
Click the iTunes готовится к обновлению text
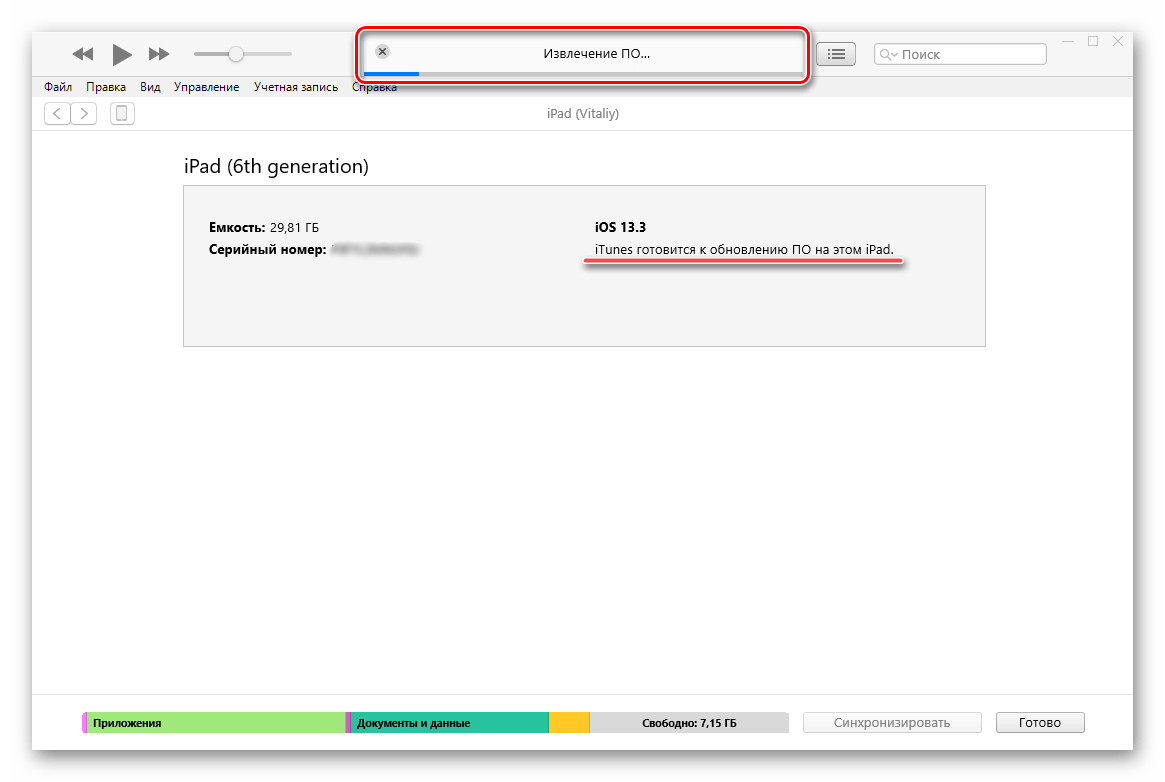coord(744,250)
